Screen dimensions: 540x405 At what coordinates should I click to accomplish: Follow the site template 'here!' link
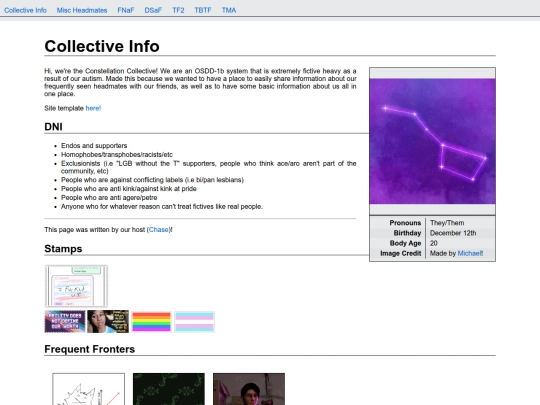pyautogui.click(x=93, y=108)
